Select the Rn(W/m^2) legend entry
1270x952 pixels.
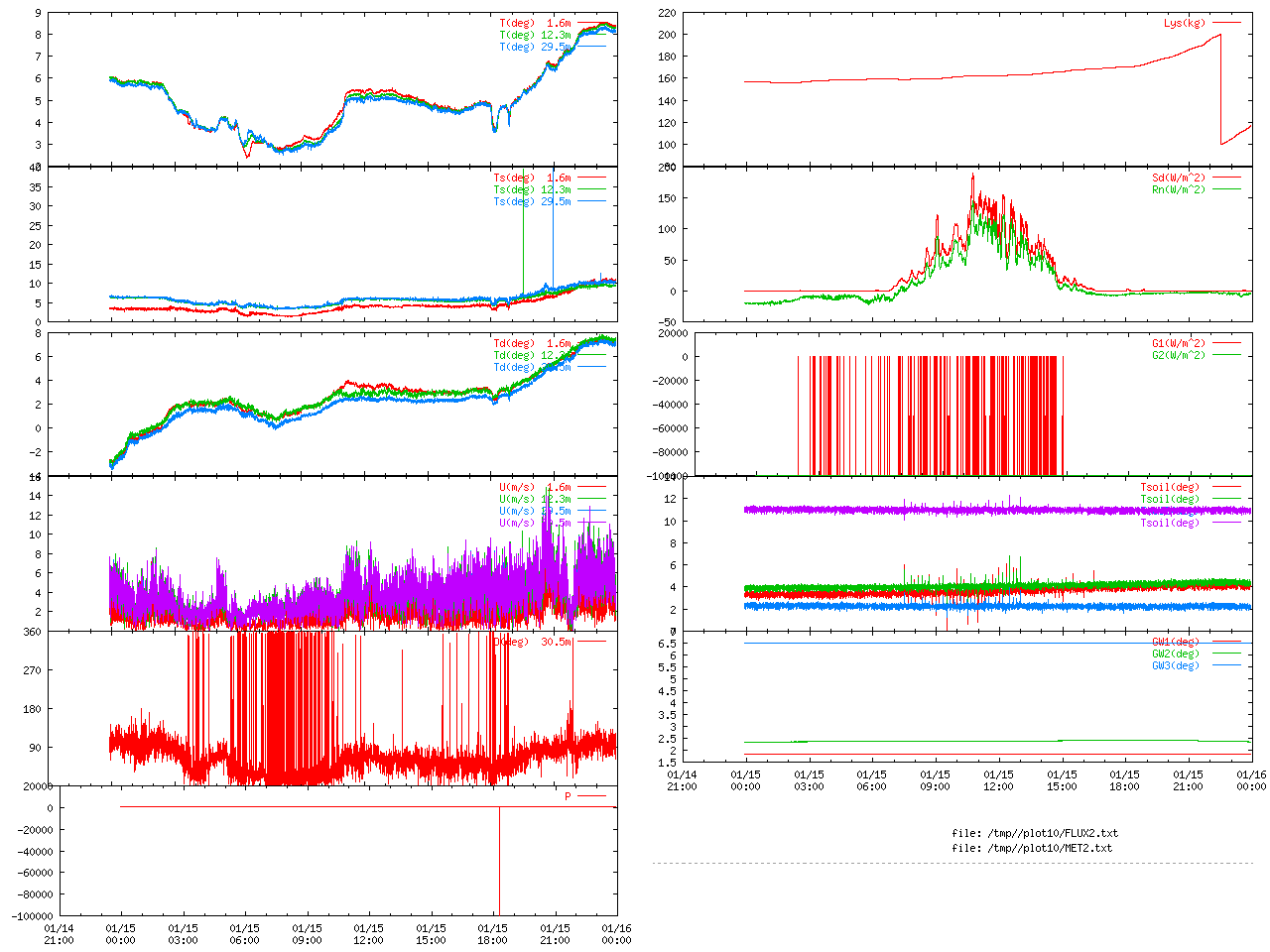tap(1178, 189)
